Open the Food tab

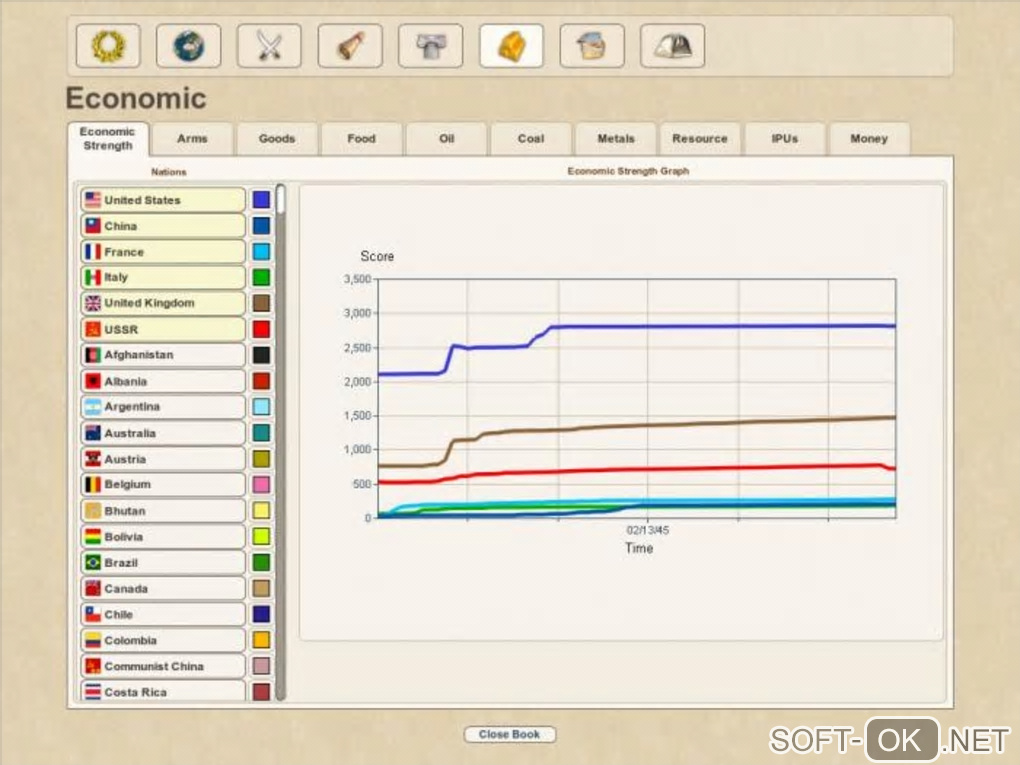coord(362,139)
